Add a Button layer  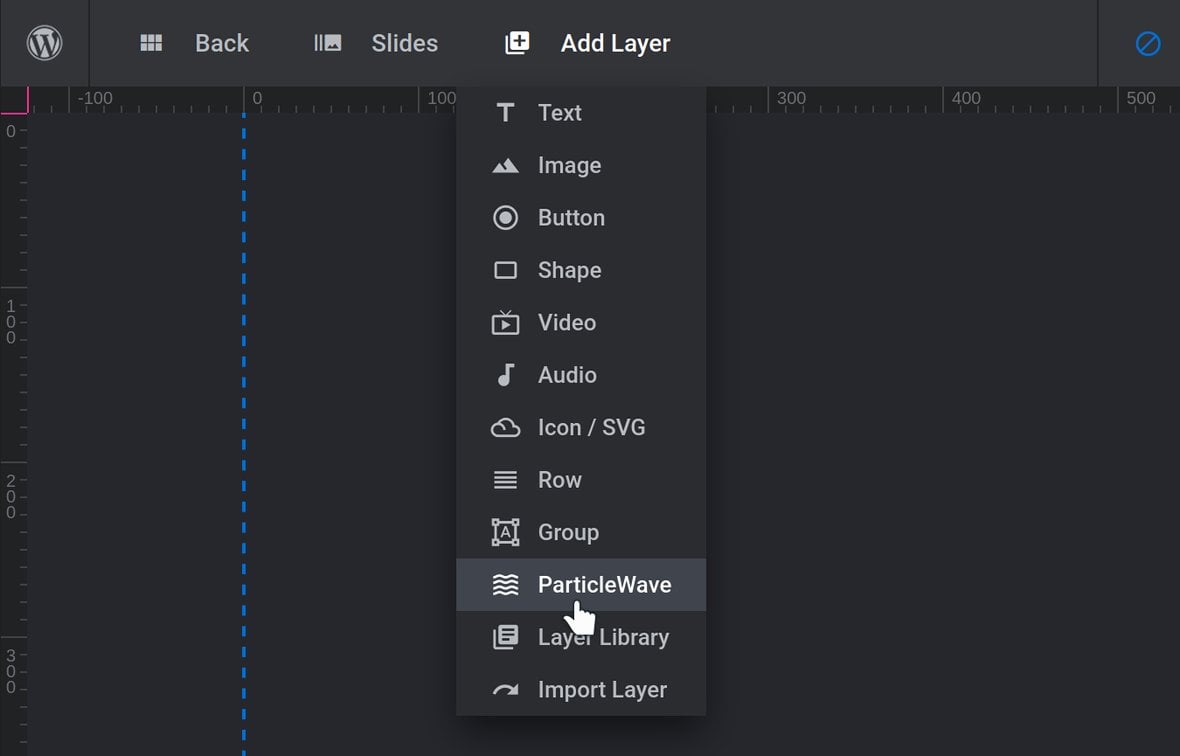pyautogui.click(x=581, y=218)
